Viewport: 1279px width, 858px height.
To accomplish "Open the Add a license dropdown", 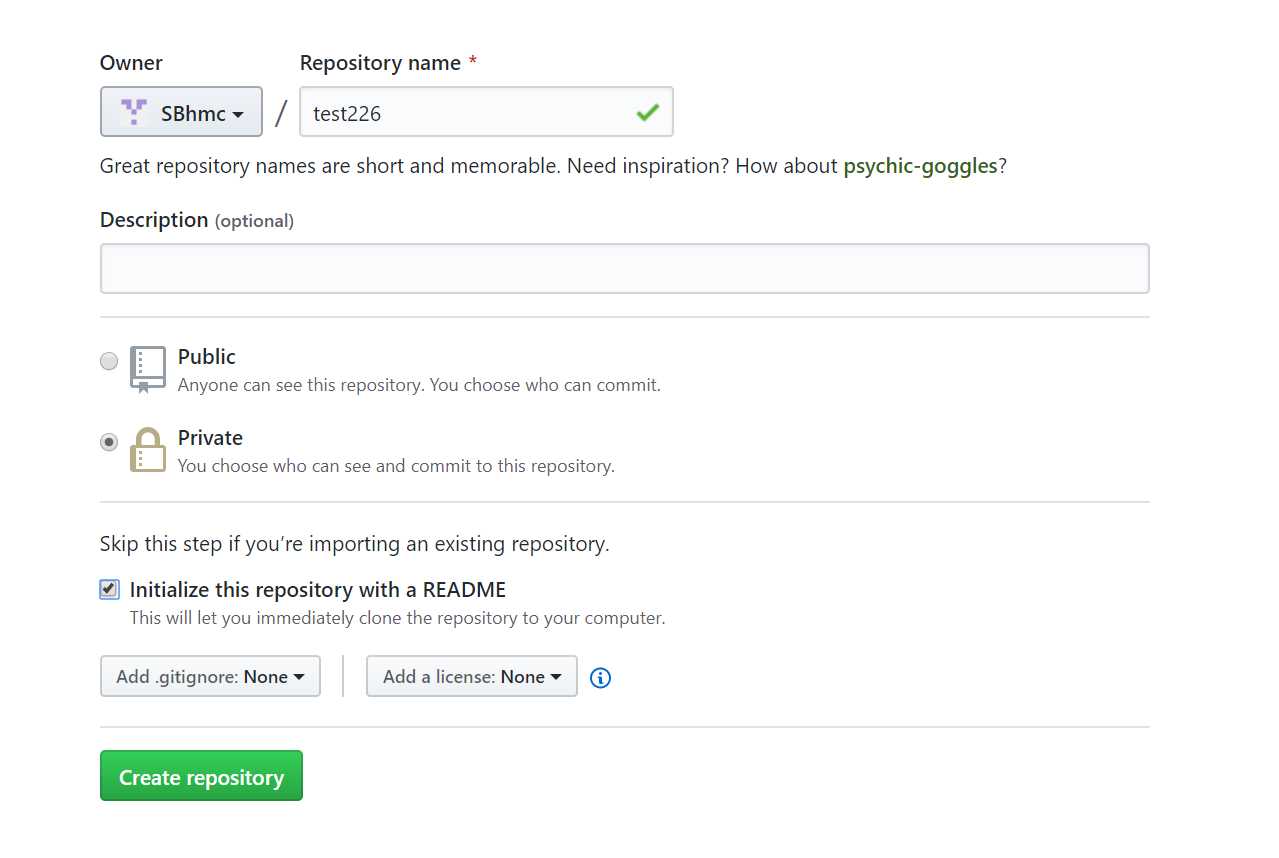I will (x=471, y=677).
